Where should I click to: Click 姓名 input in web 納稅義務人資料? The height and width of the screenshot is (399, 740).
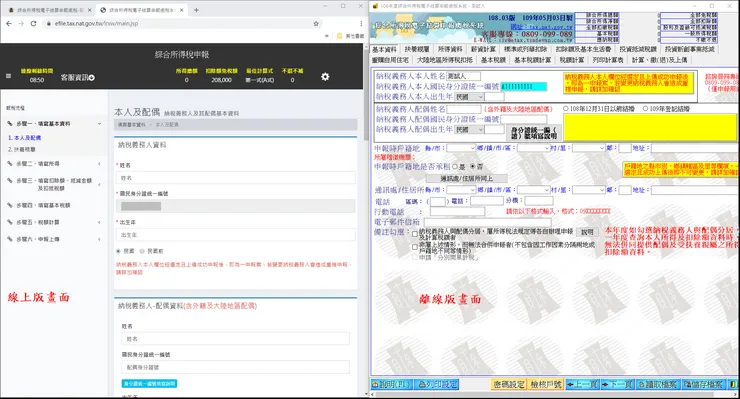(x=235, y=178)
